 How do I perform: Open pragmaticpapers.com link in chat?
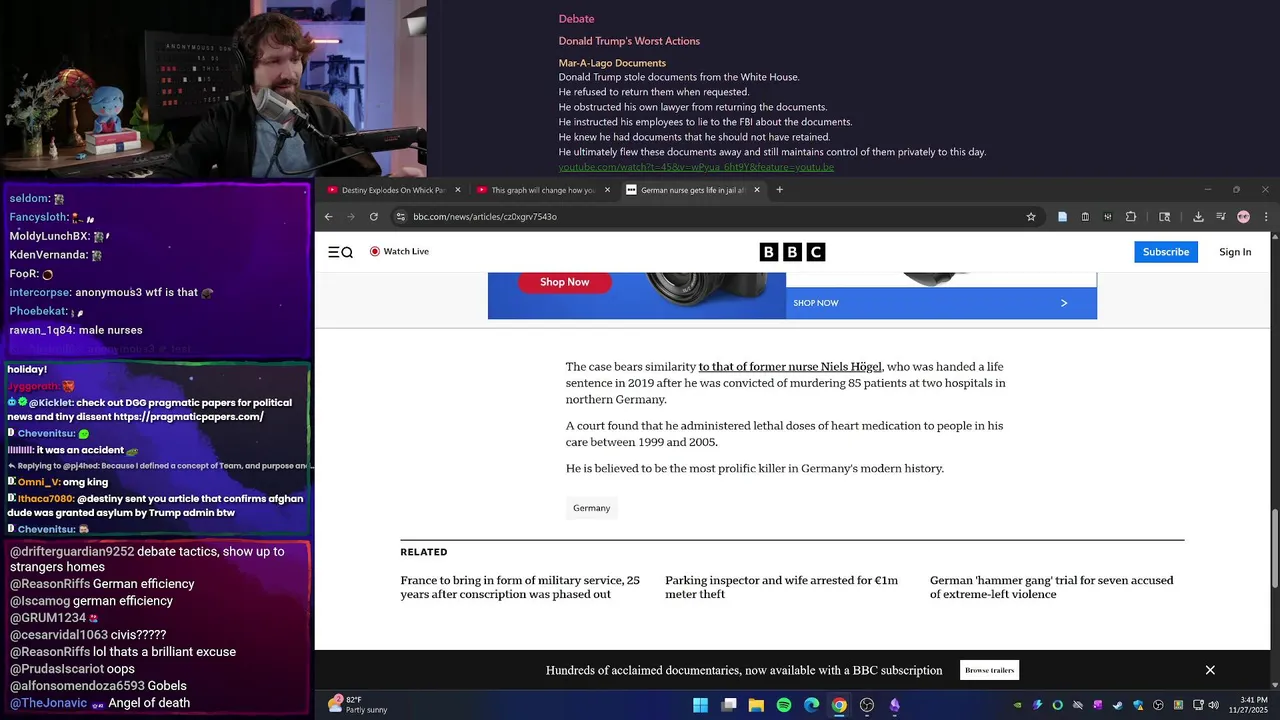click(189, 417)
